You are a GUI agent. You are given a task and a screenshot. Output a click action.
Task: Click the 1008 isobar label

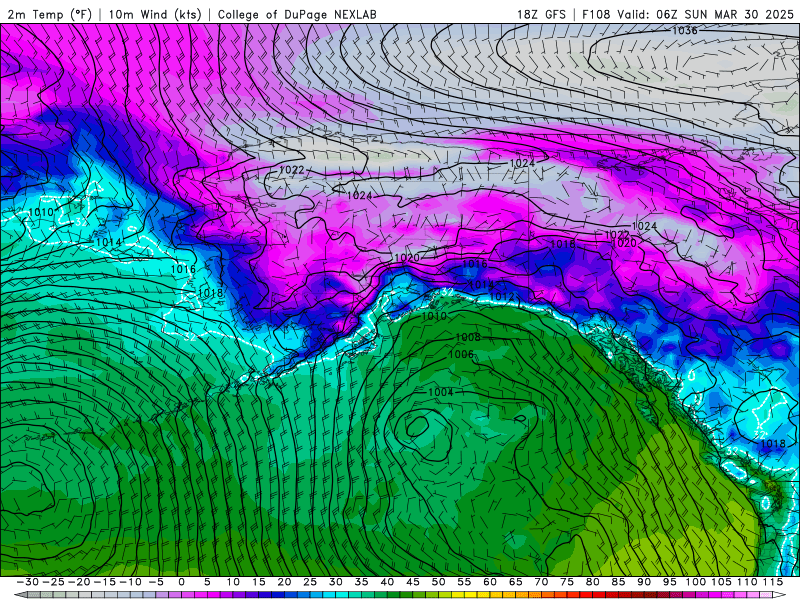click(x=468, y=337)
